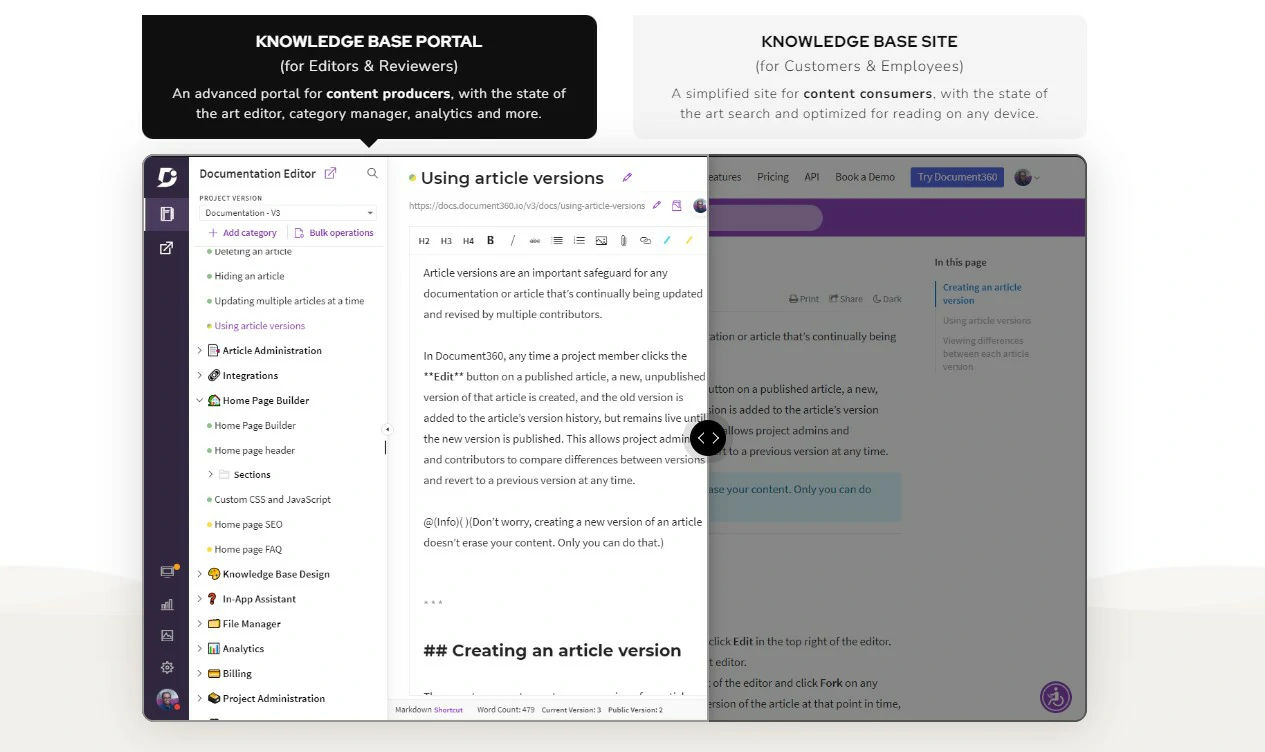Apply H3 heading in the editor toolbar
Viewport: 1265px width, 752px height.
point(446,241)
